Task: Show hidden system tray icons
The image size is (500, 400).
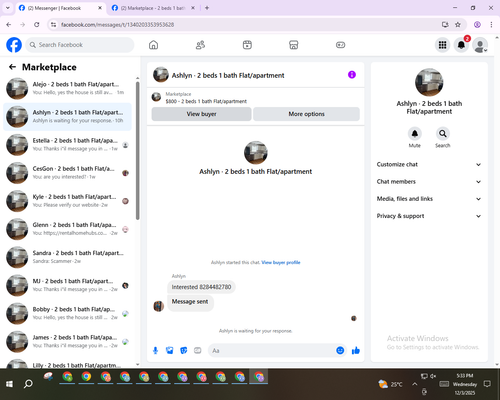Action: [414, 384]
